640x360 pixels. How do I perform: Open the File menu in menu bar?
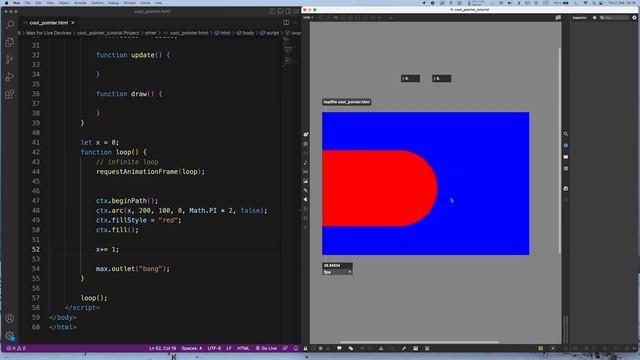click(28, 3)
